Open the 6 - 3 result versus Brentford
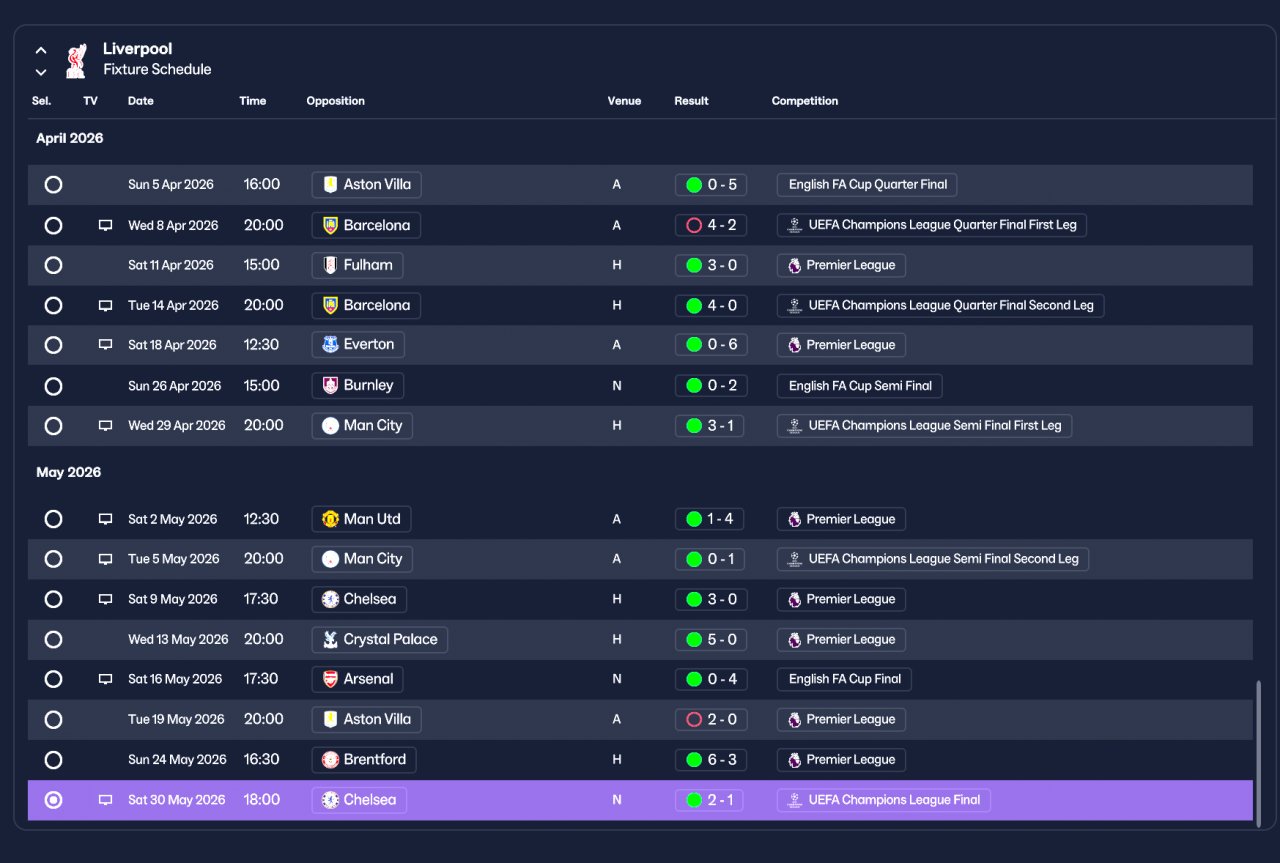Screen dimensions: 1280x863 click(711, 760)
